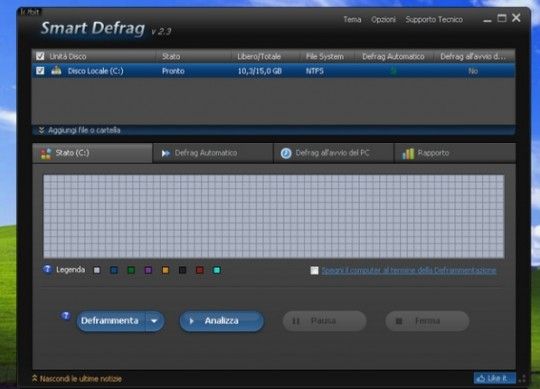
Task: Click the Pronto status cell
Action: (173, 71)
